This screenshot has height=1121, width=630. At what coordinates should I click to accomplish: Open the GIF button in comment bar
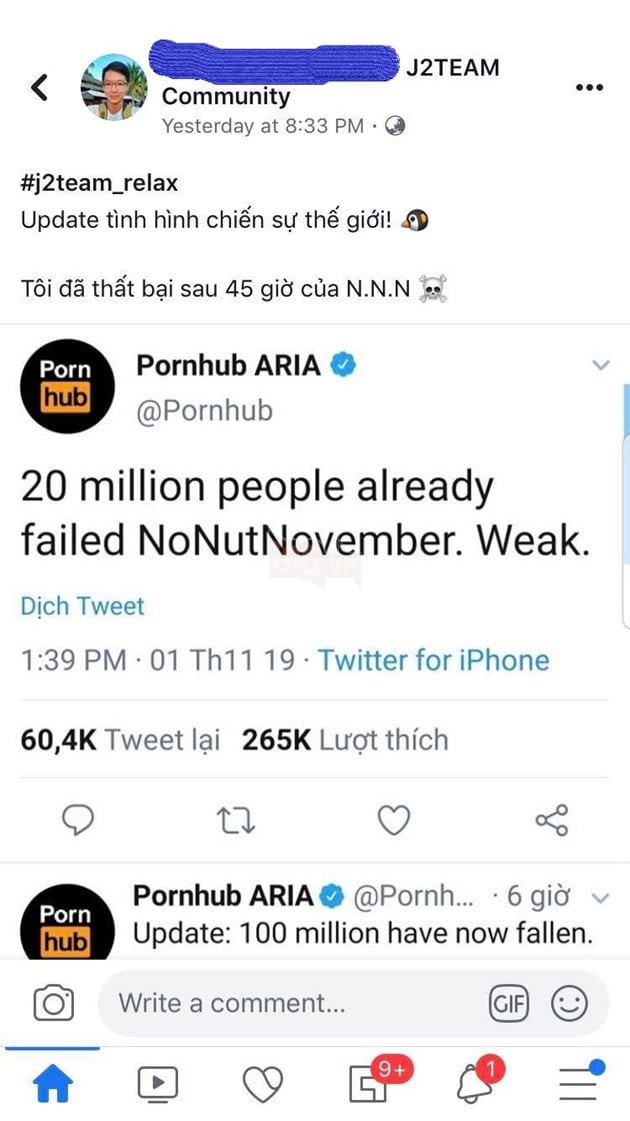point(510,1003)
